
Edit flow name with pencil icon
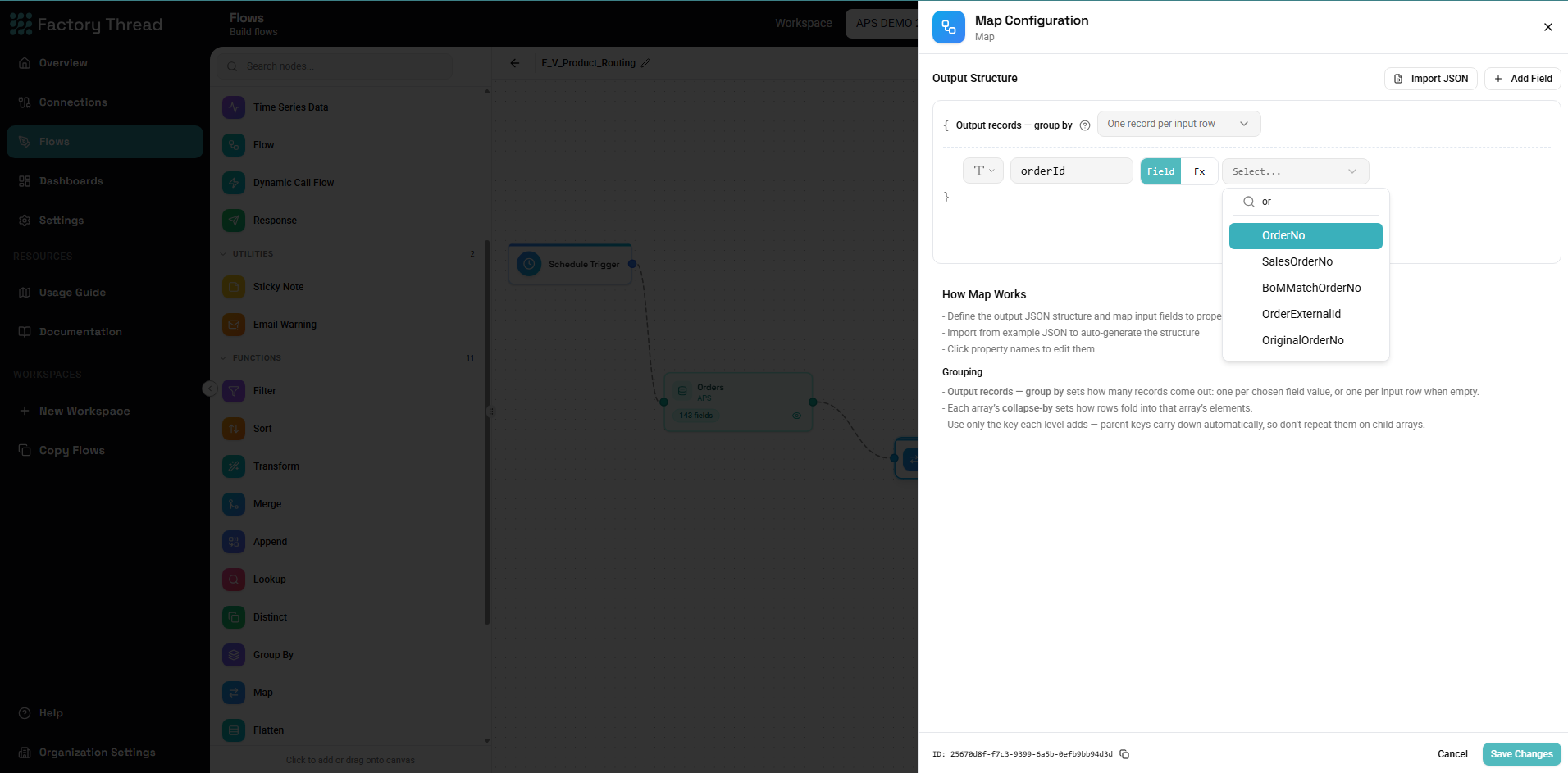pyautogui.click(x=645, y=63)
